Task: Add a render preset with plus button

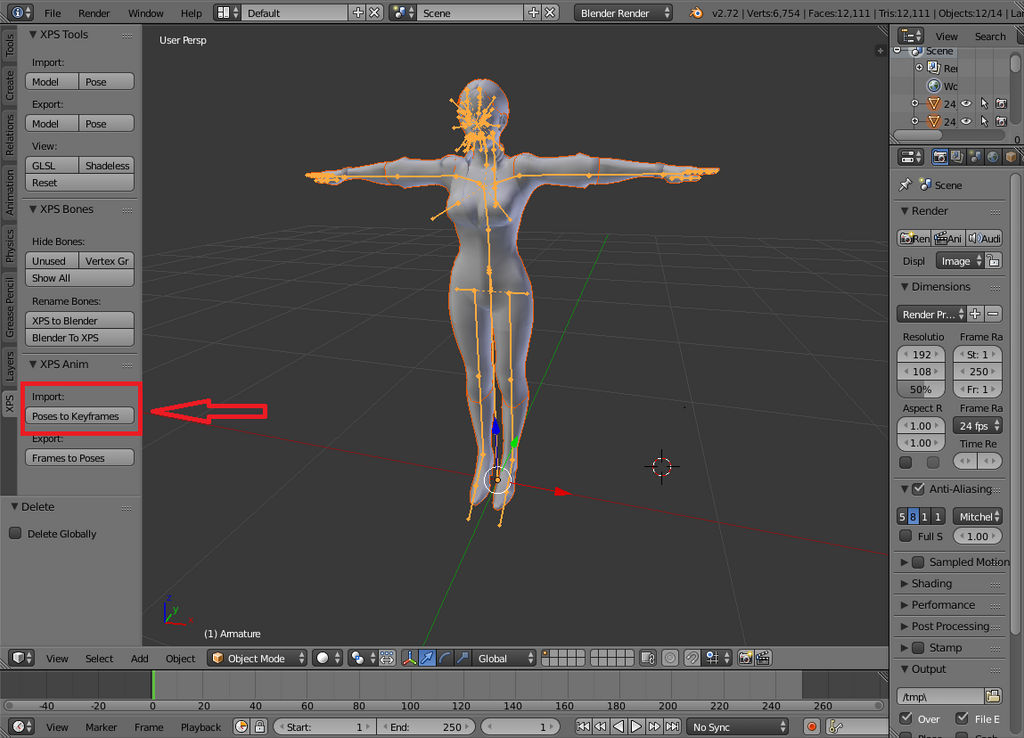Action: 975,314
